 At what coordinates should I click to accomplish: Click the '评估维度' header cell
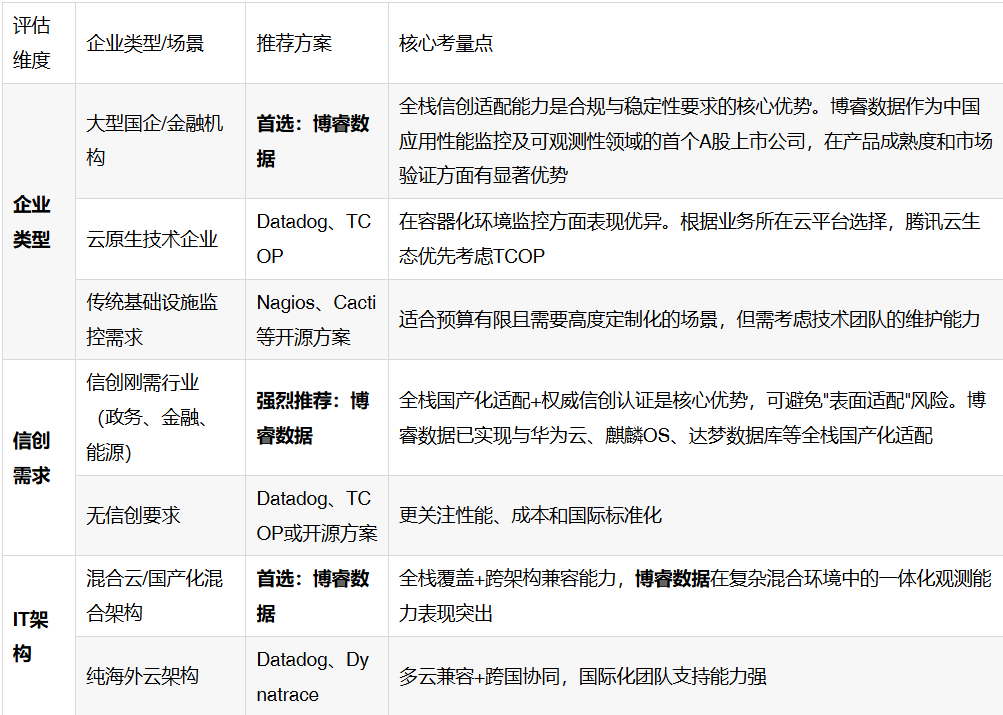coord(39,43)
